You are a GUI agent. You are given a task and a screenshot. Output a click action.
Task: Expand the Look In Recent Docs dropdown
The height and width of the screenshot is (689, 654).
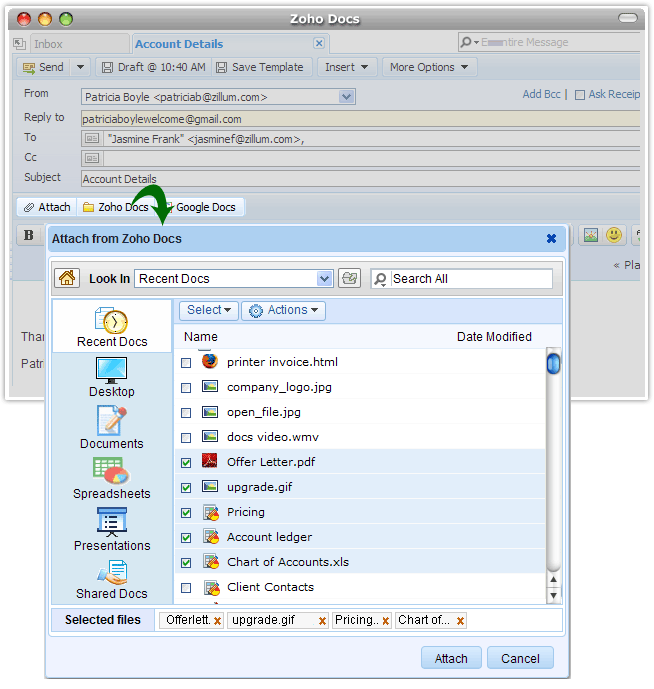[324, 278]
